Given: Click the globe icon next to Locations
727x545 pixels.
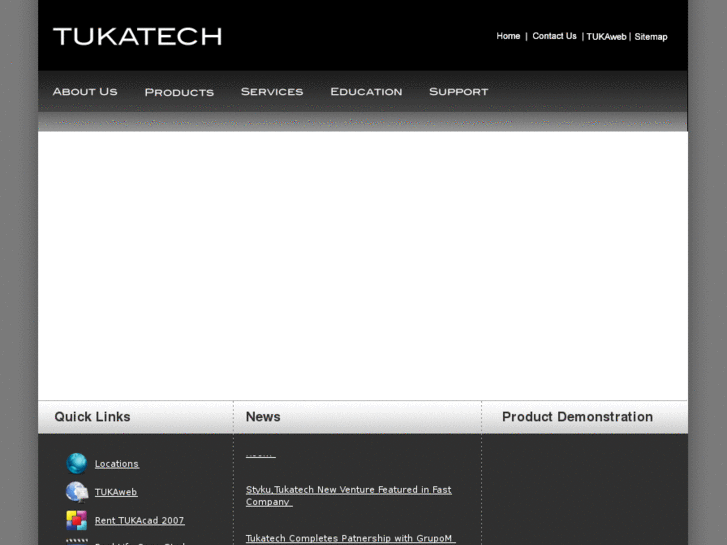Looking at the screenshot, I should (77, 463).
